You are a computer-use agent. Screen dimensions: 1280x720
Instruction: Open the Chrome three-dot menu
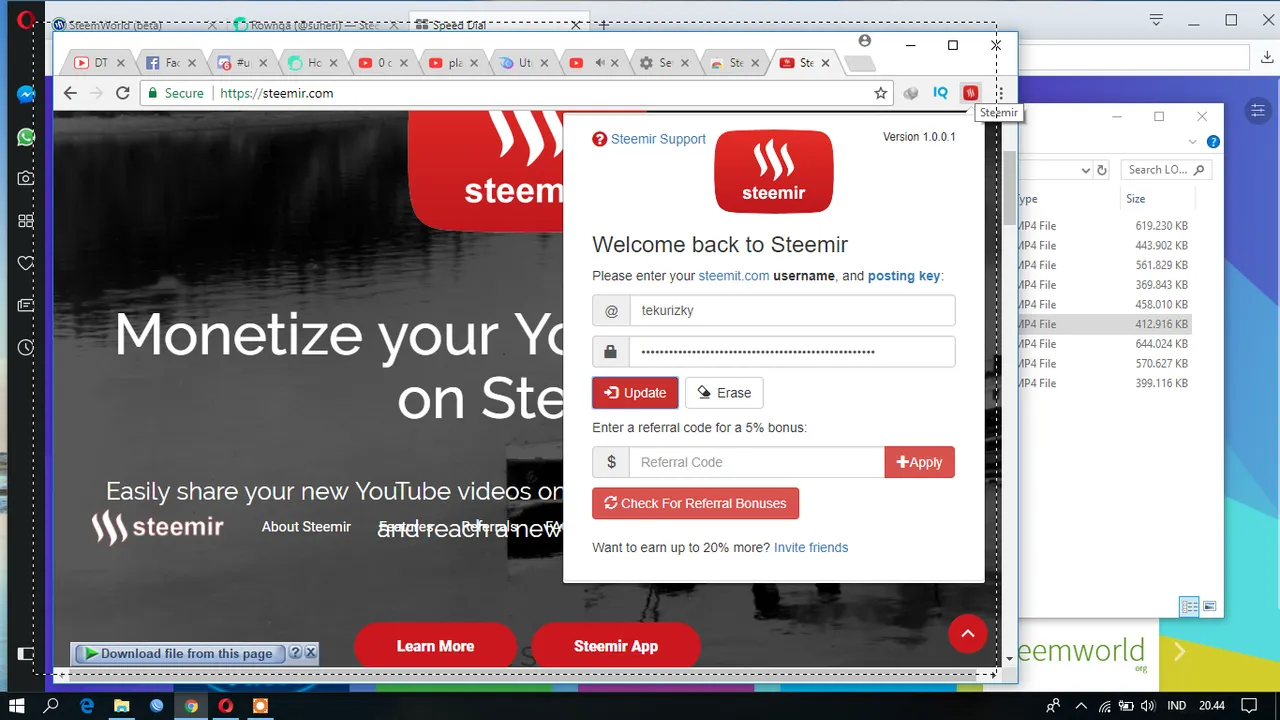999,93
